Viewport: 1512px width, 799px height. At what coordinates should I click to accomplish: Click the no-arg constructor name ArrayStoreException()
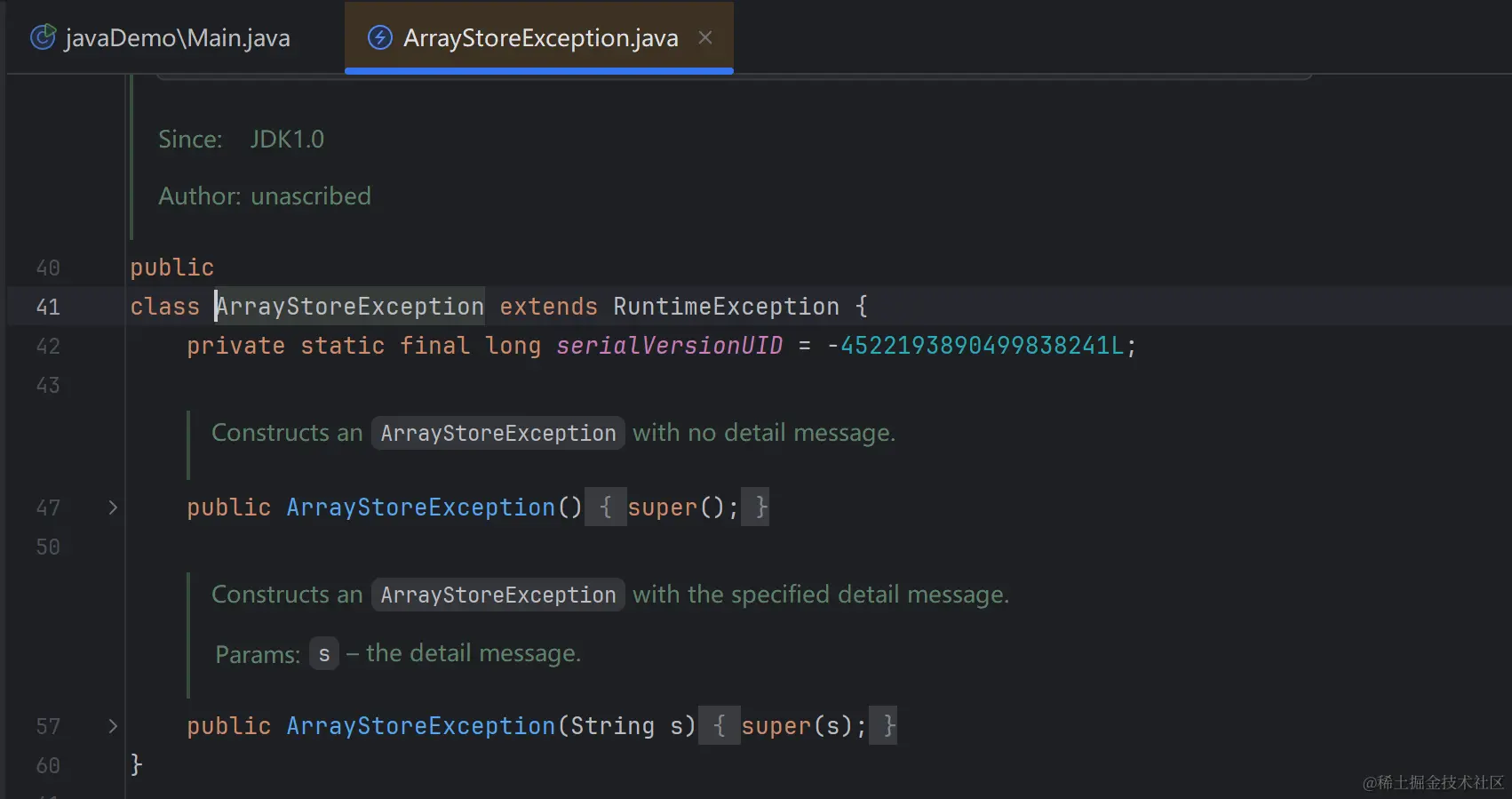click(420, 507)
